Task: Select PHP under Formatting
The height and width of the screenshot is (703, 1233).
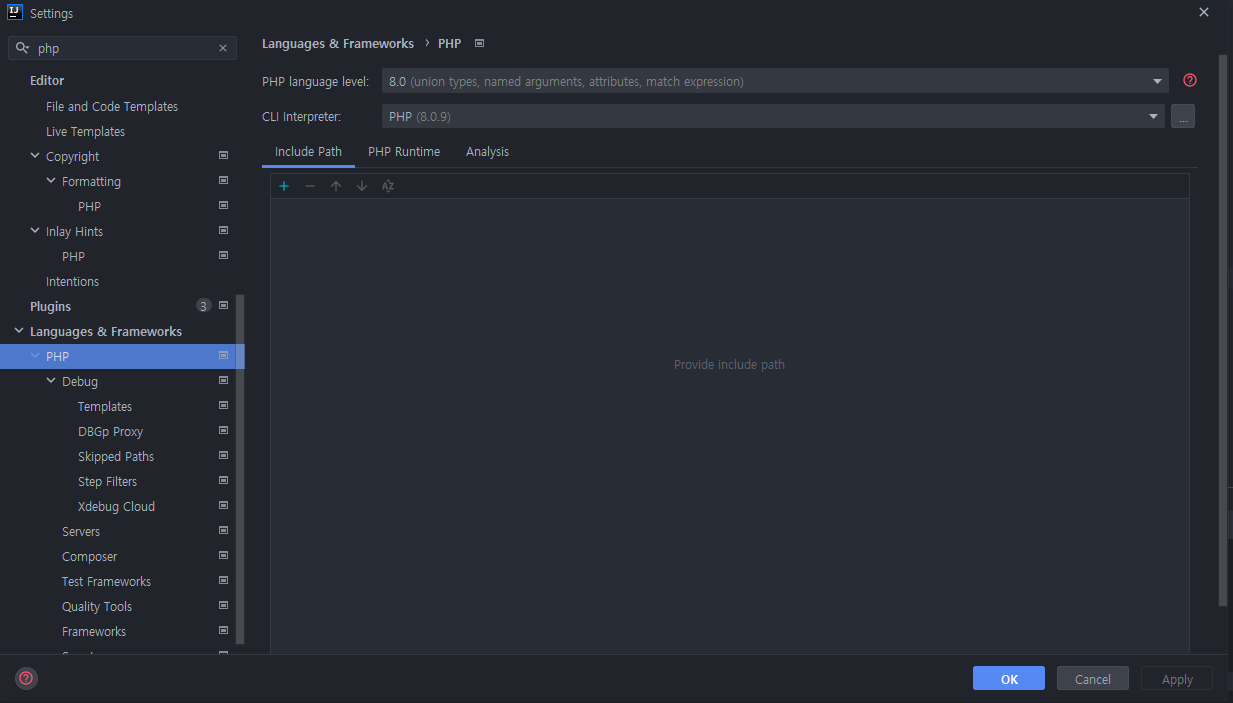Action: pos(89,206)
